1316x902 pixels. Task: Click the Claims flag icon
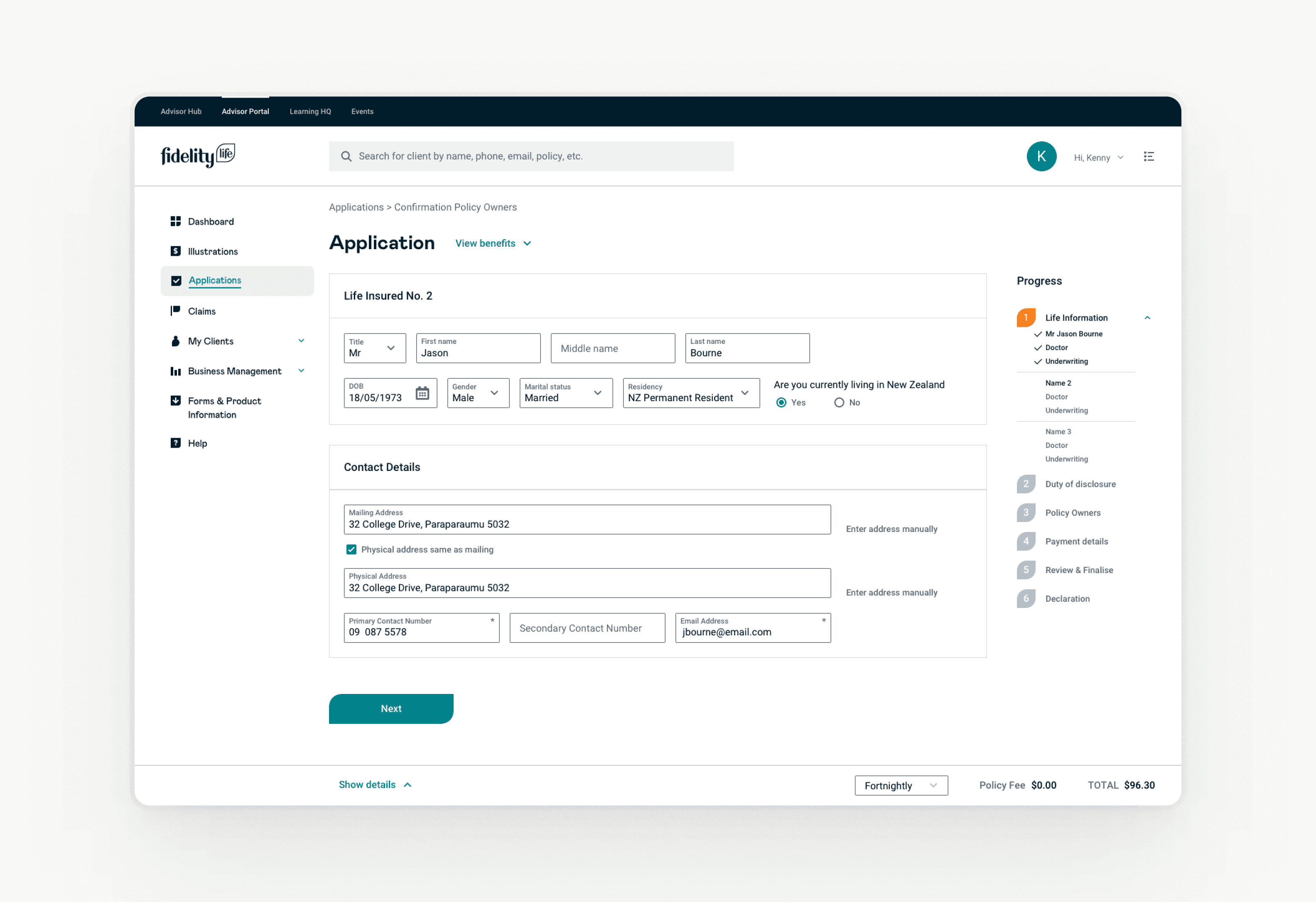176,311
